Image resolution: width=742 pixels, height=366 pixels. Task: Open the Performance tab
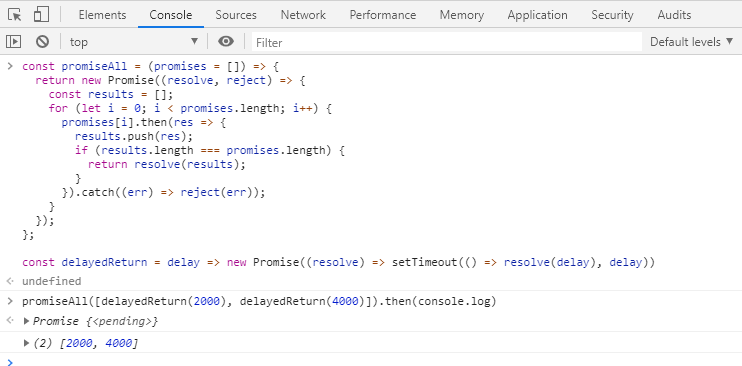383,15
